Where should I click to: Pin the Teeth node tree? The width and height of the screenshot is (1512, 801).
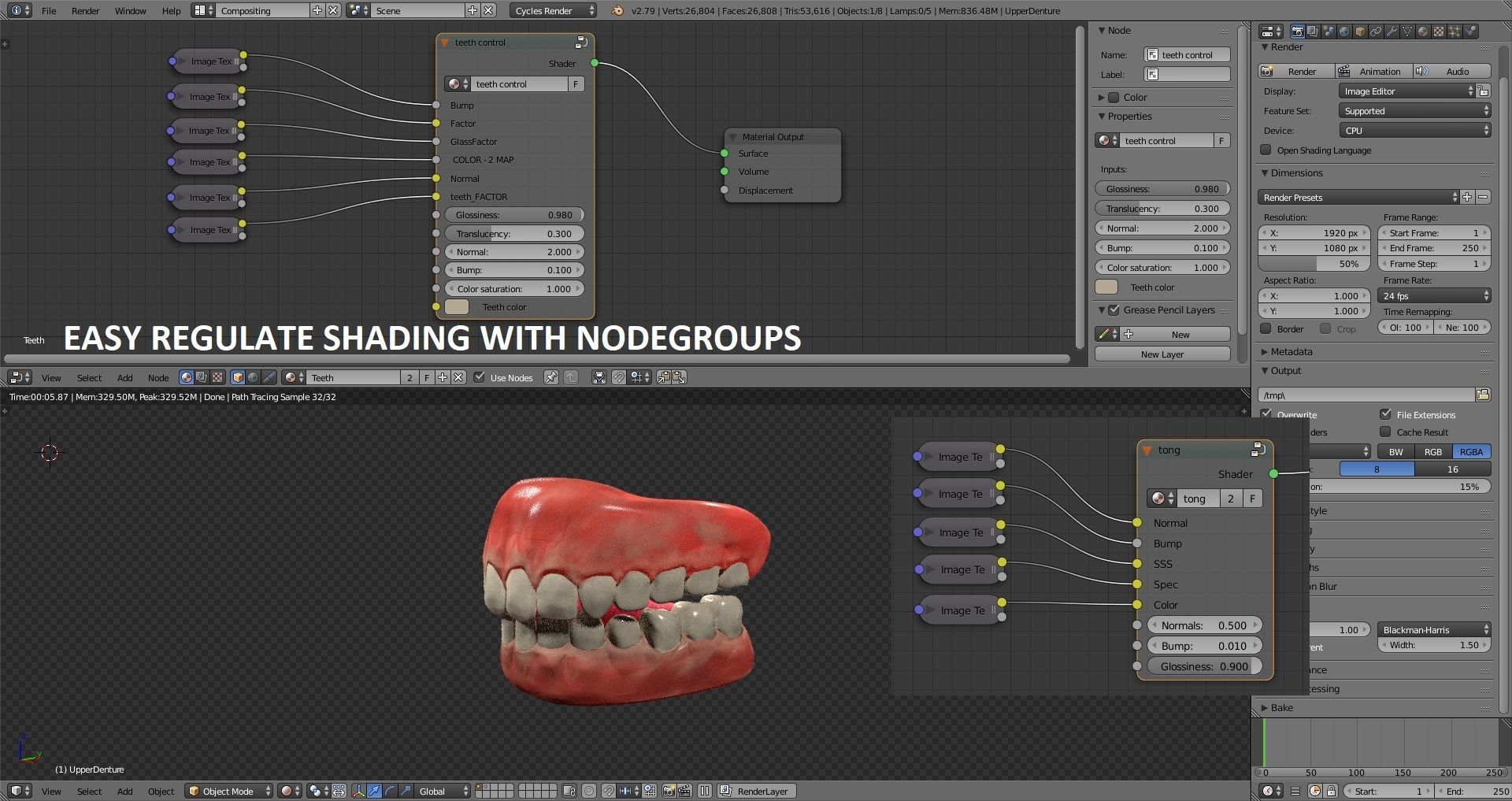tap(551, 377)
